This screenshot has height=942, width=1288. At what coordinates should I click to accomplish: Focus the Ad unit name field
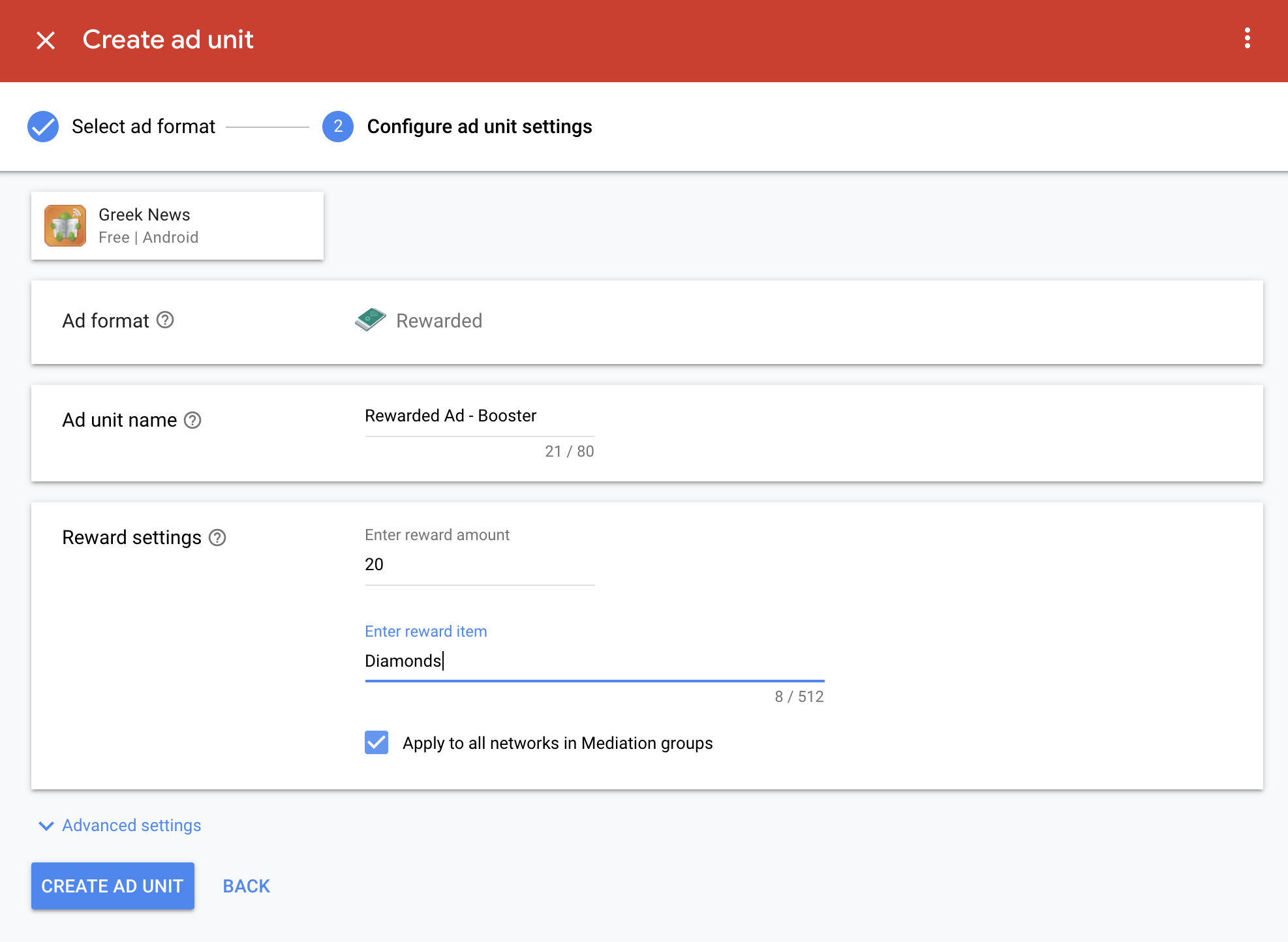[480, 416]
